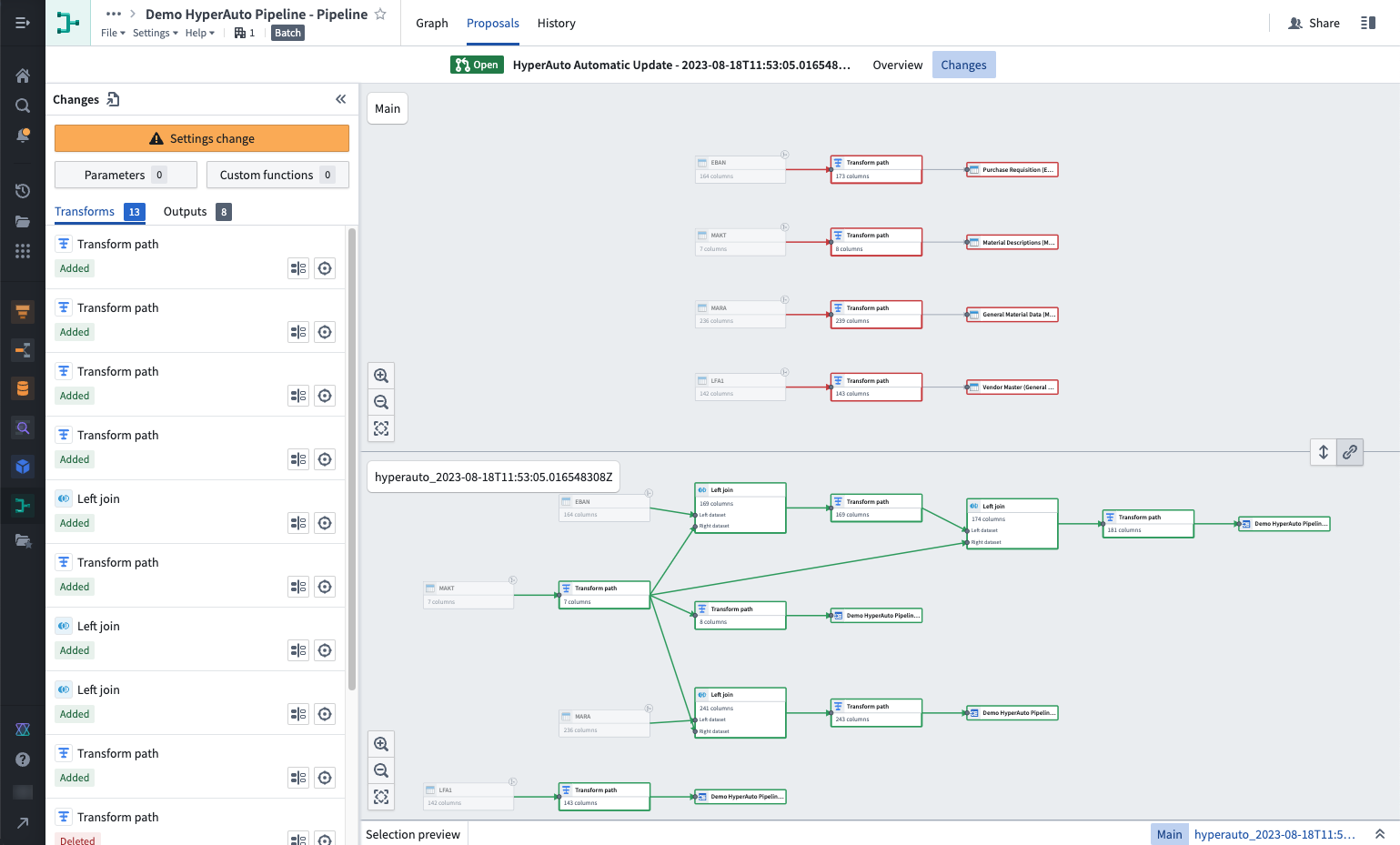Toggle linked graph view chain button
1400x845 pixels.
[x=1350, y=451]
